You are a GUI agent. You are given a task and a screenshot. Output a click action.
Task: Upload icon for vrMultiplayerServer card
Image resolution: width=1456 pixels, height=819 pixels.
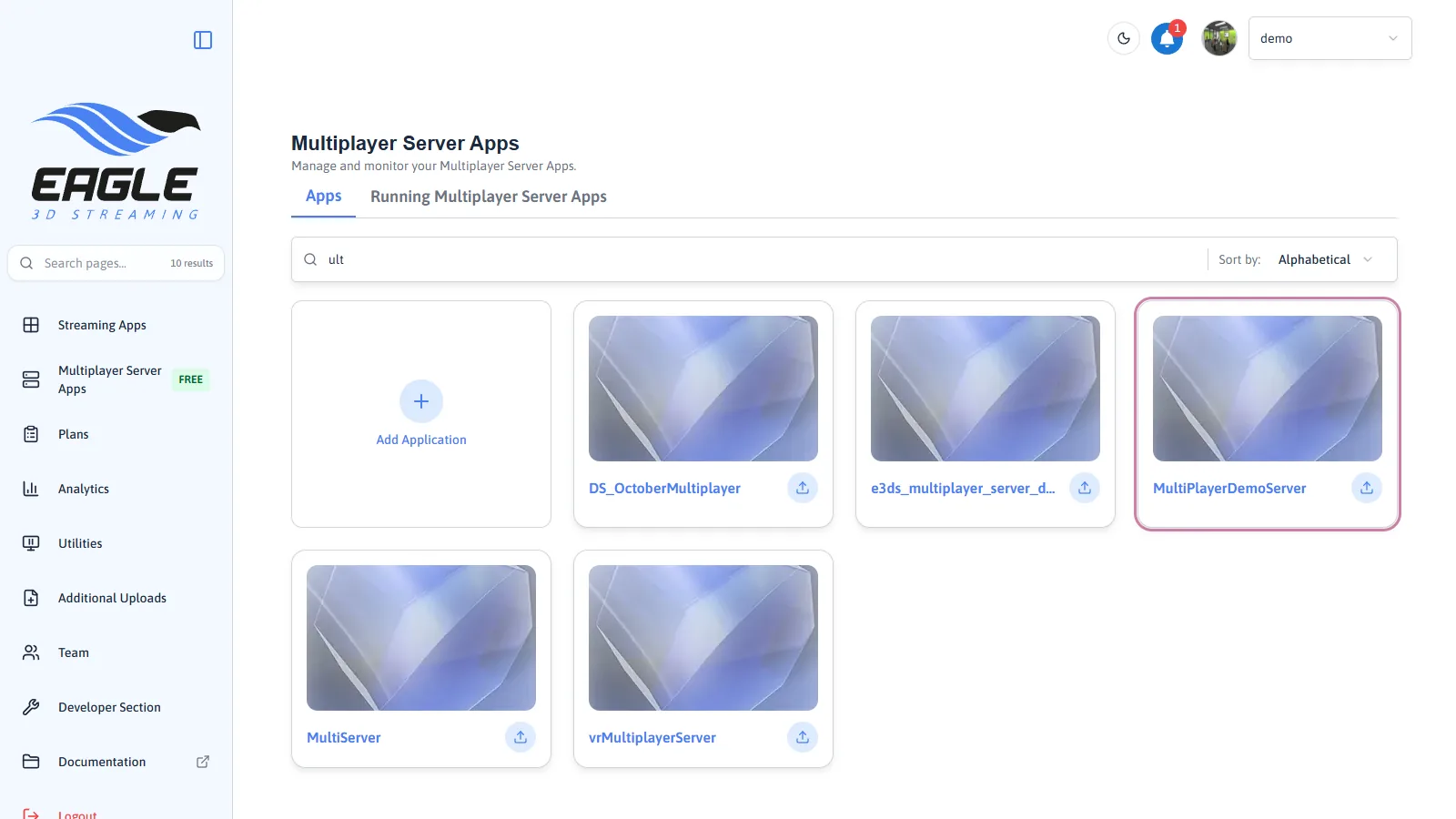coord(803,737)
